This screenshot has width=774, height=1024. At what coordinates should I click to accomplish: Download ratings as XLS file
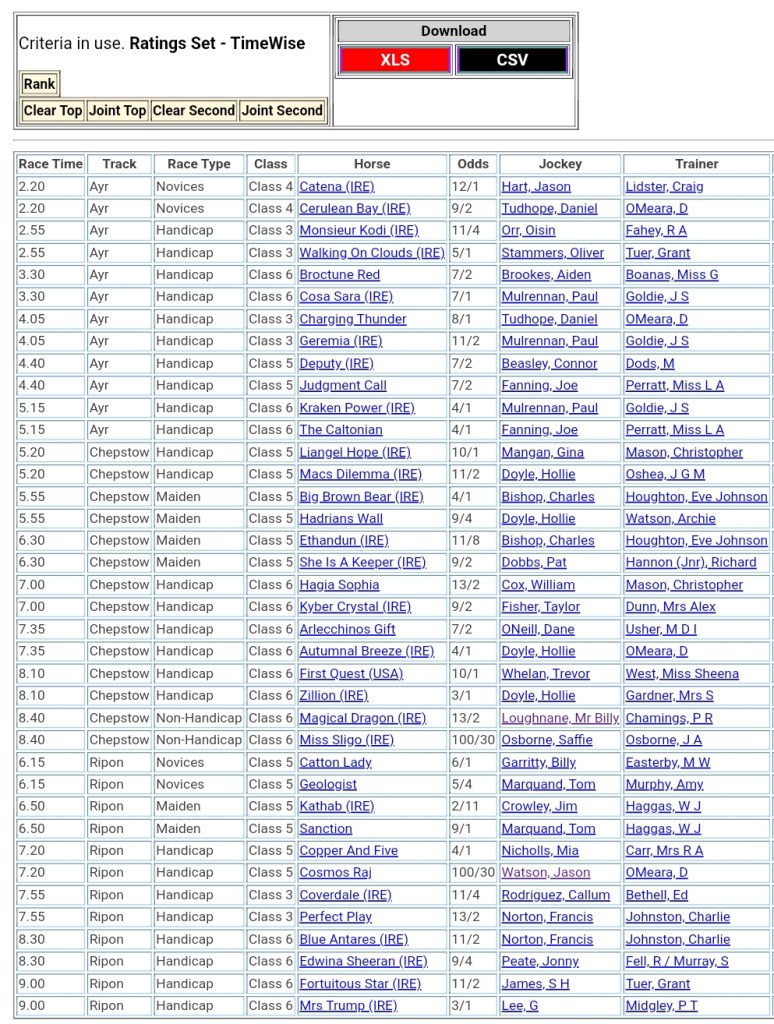point(394,60)
